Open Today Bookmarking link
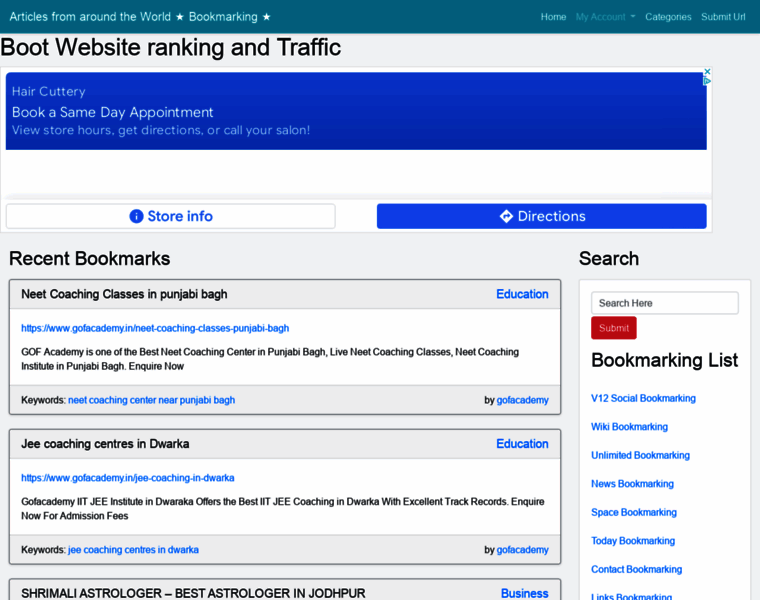 (x=633, y=541)
